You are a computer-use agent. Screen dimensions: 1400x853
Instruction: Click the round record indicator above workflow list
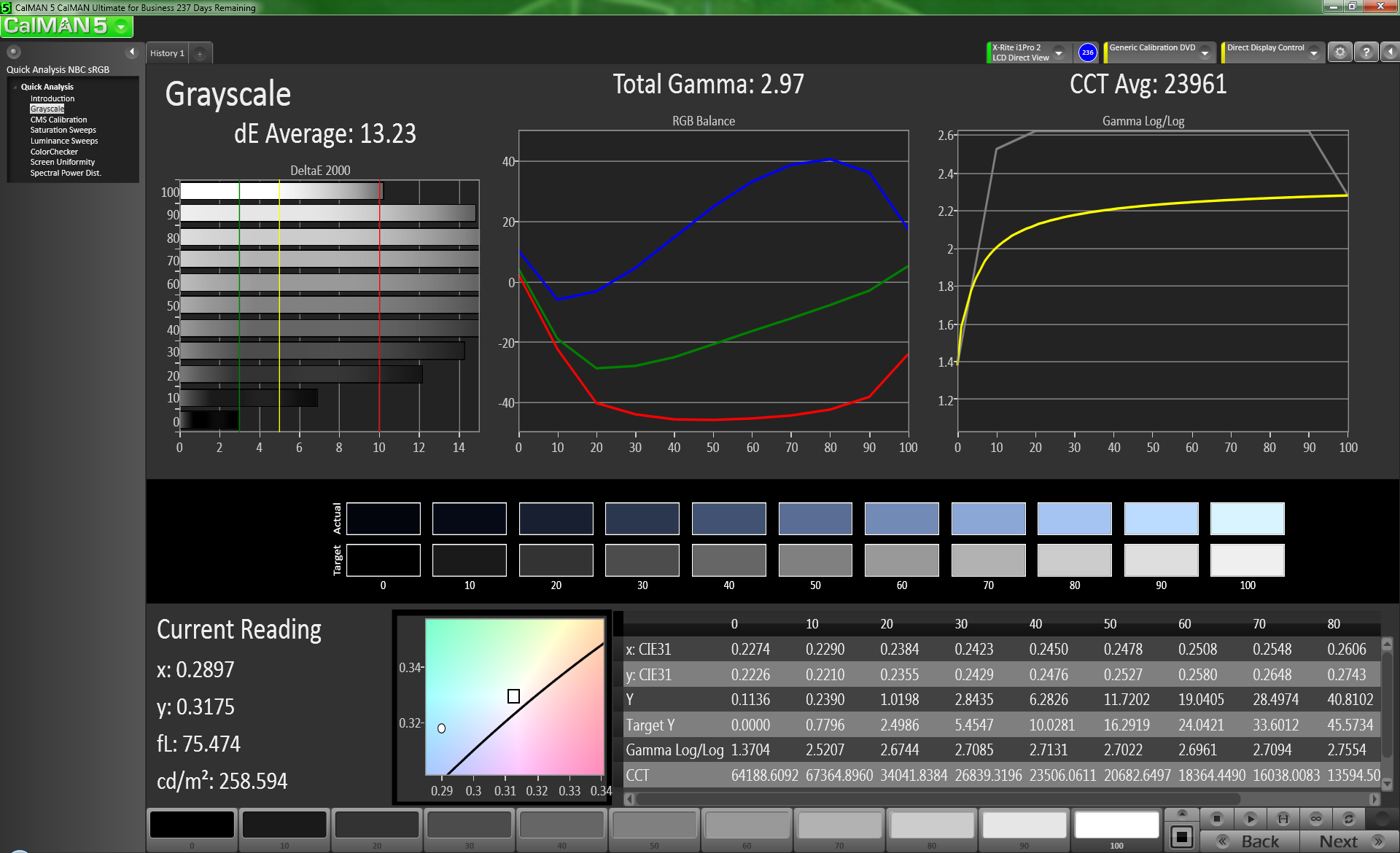[13, 52]
